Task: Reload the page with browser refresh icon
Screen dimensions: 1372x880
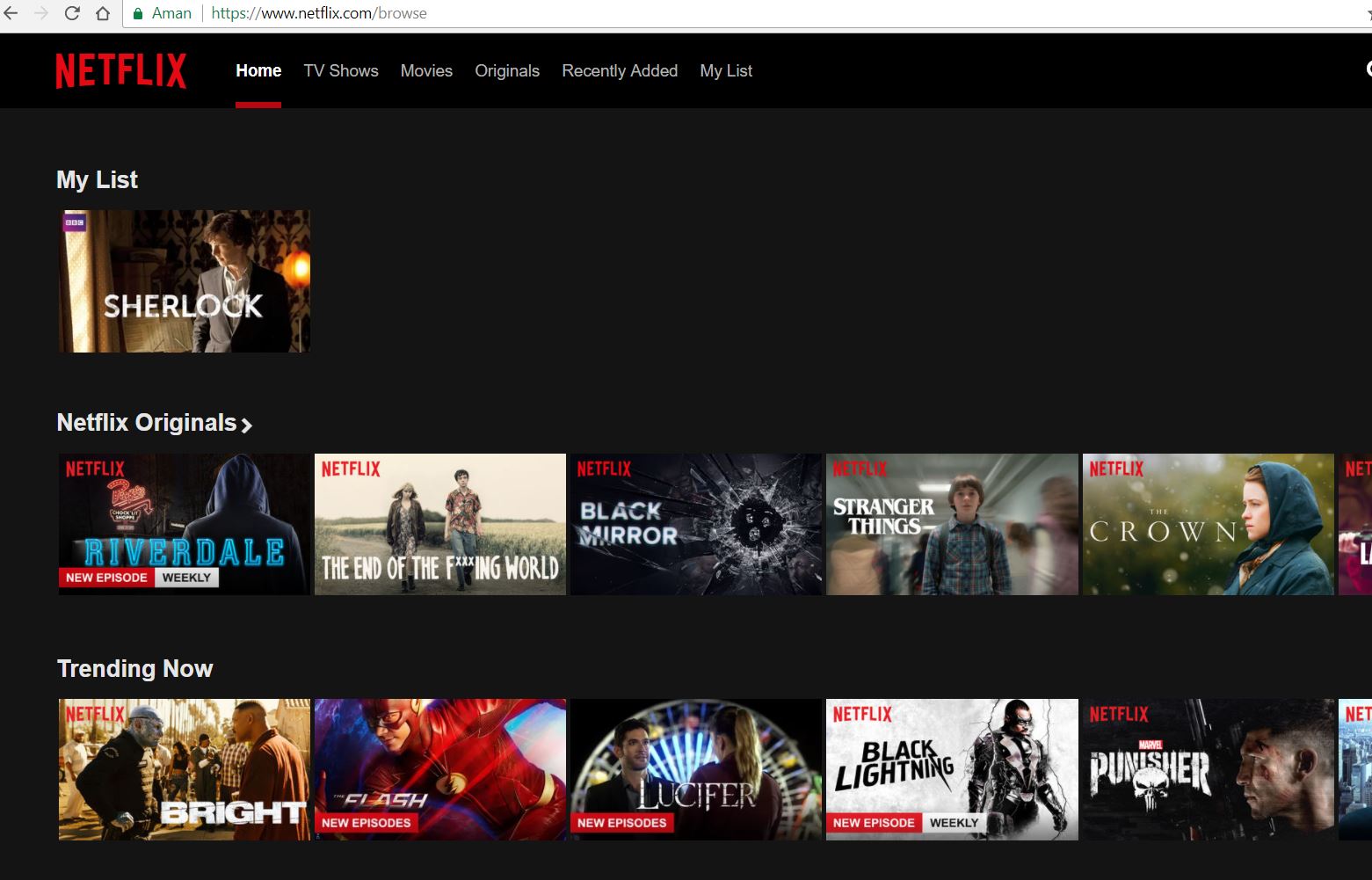Action: [x=72, y=13]
